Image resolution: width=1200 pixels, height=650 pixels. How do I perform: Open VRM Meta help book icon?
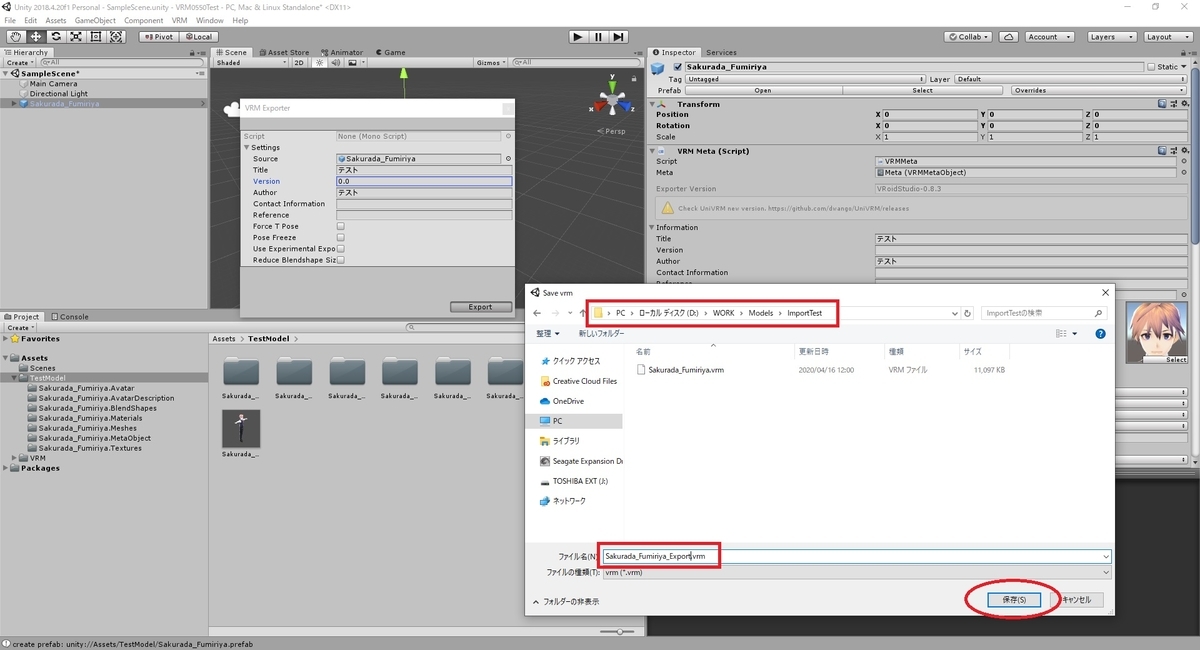(x=1163, y=151)
